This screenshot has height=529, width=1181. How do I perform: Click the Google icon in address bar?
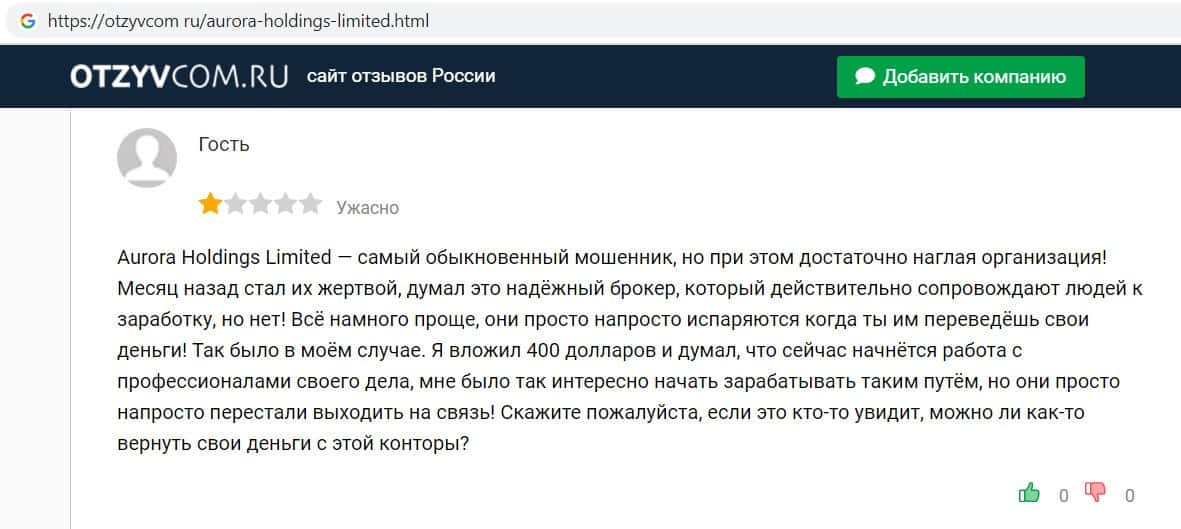[28, 20]
